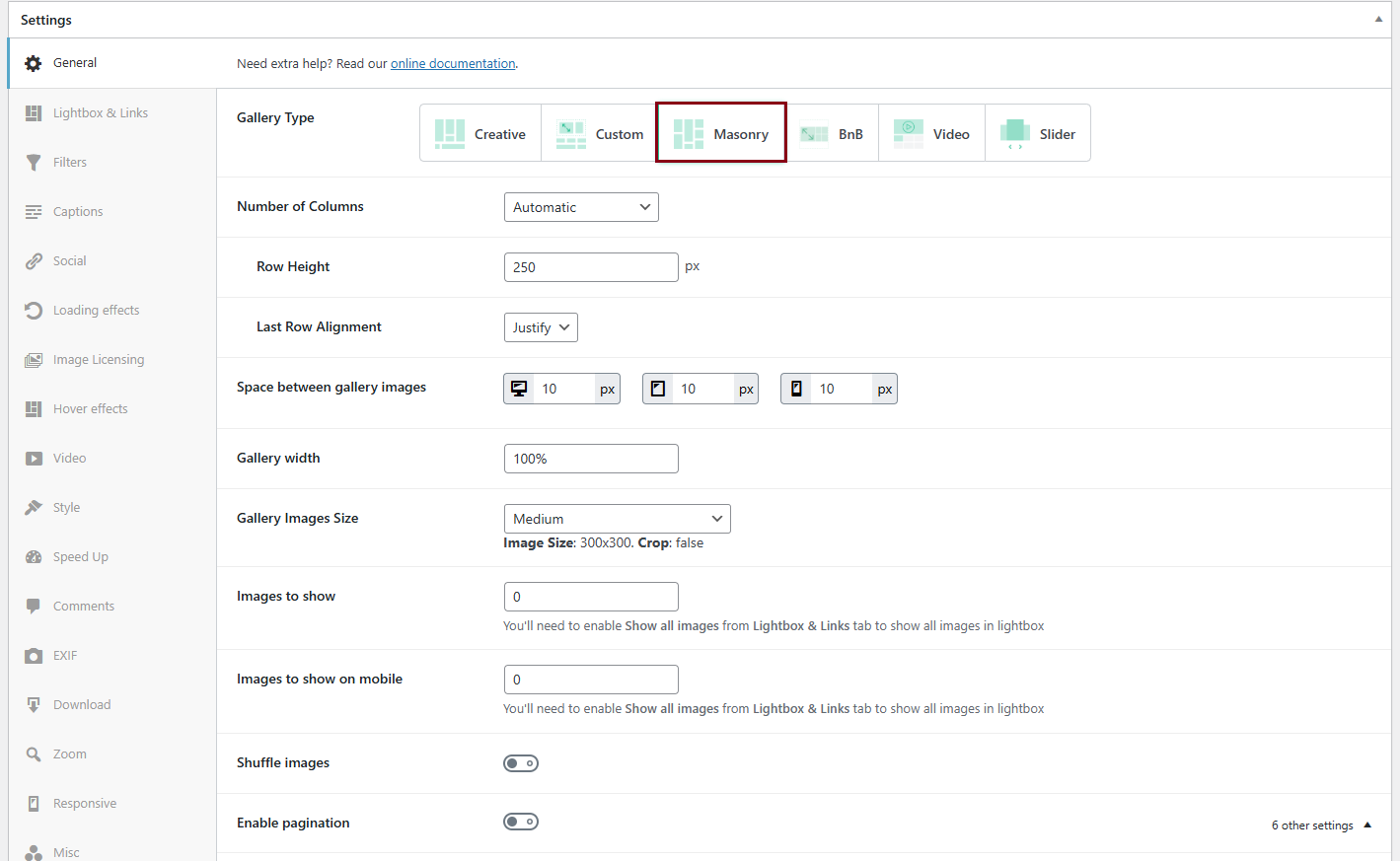Select the Masonry gallery type button
Viewport: 1400px width, 861px height.
(x=721, y=133)
